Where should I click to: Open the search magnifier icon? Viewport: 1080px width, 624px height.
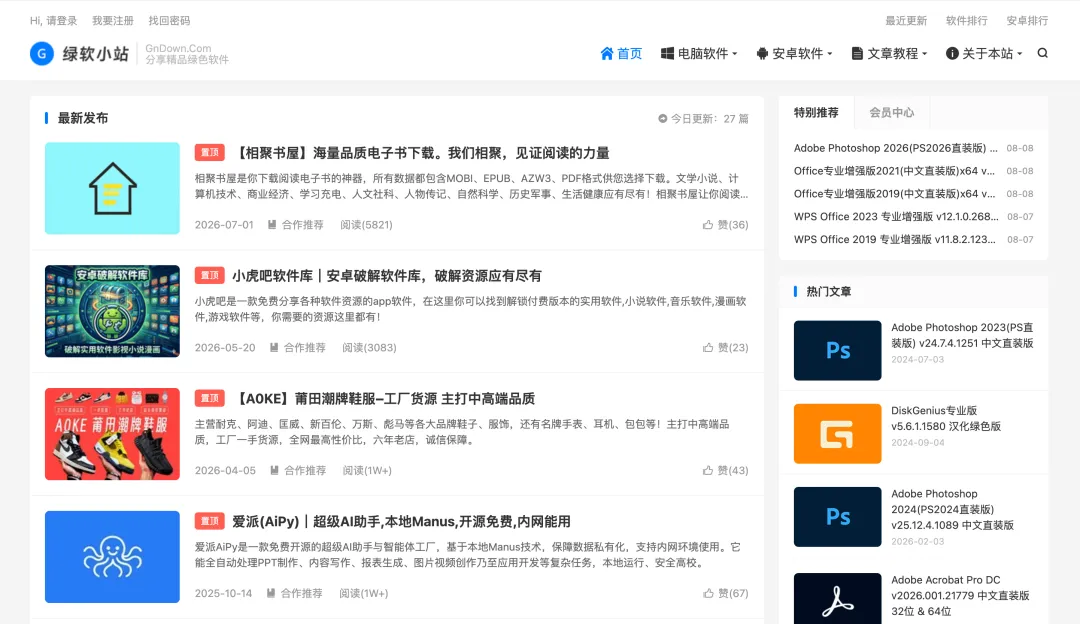point(1042,53)
